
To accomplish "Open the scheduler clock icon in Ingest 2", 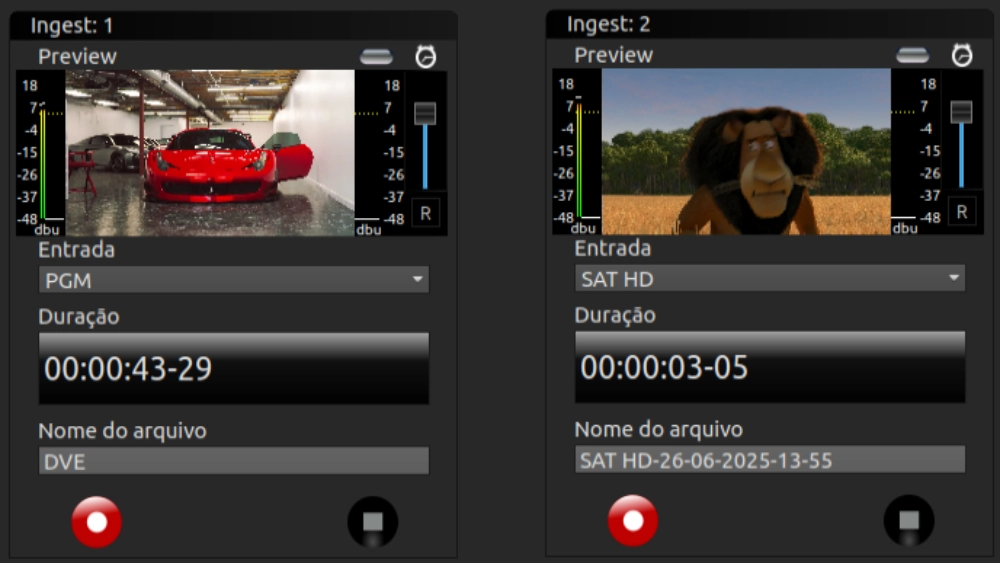I will [962, 55].
